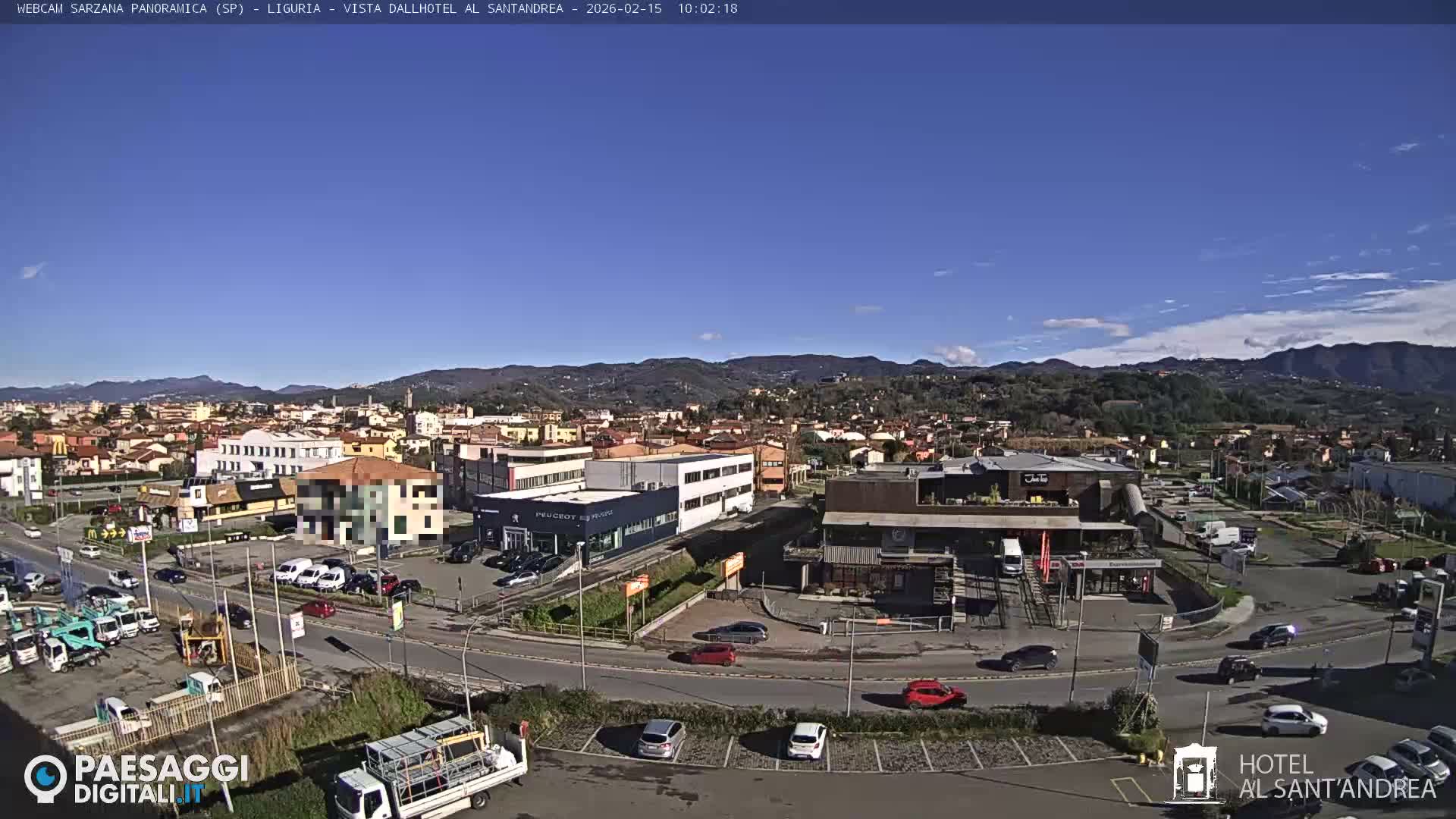Click the Hotel Al Sant'Andrea crest icon
Image resolution: width=1456 pixels, height=819 pixels.
(x=1194, y=773)
